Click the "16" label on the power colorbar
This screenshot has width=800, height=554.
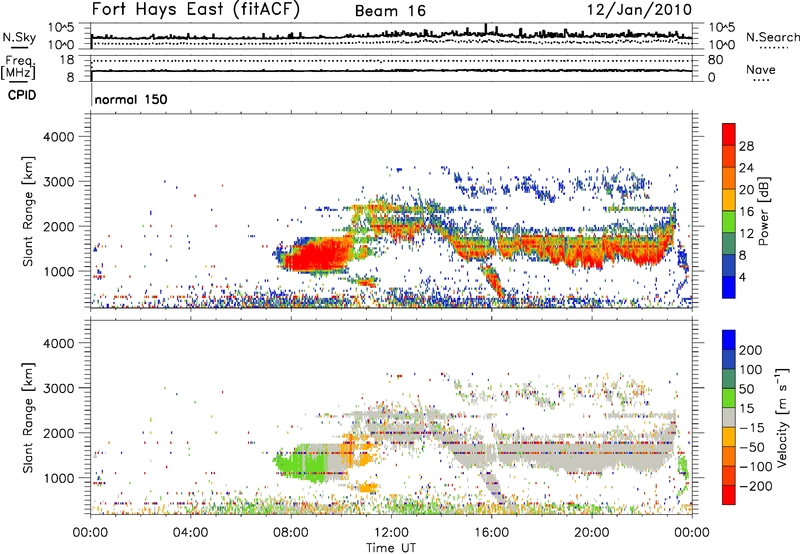(746, 212)
